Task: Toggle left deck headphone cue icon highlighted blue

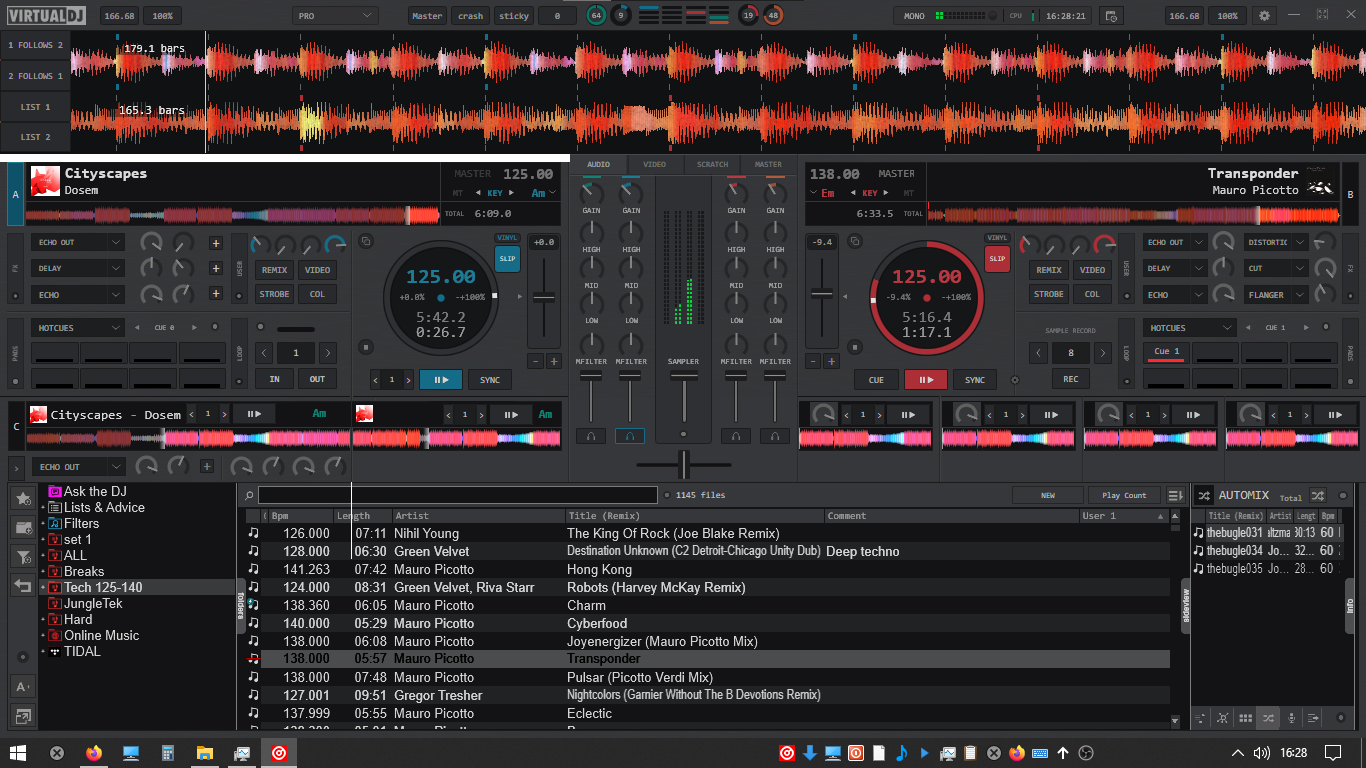Action: coord(630,436)
